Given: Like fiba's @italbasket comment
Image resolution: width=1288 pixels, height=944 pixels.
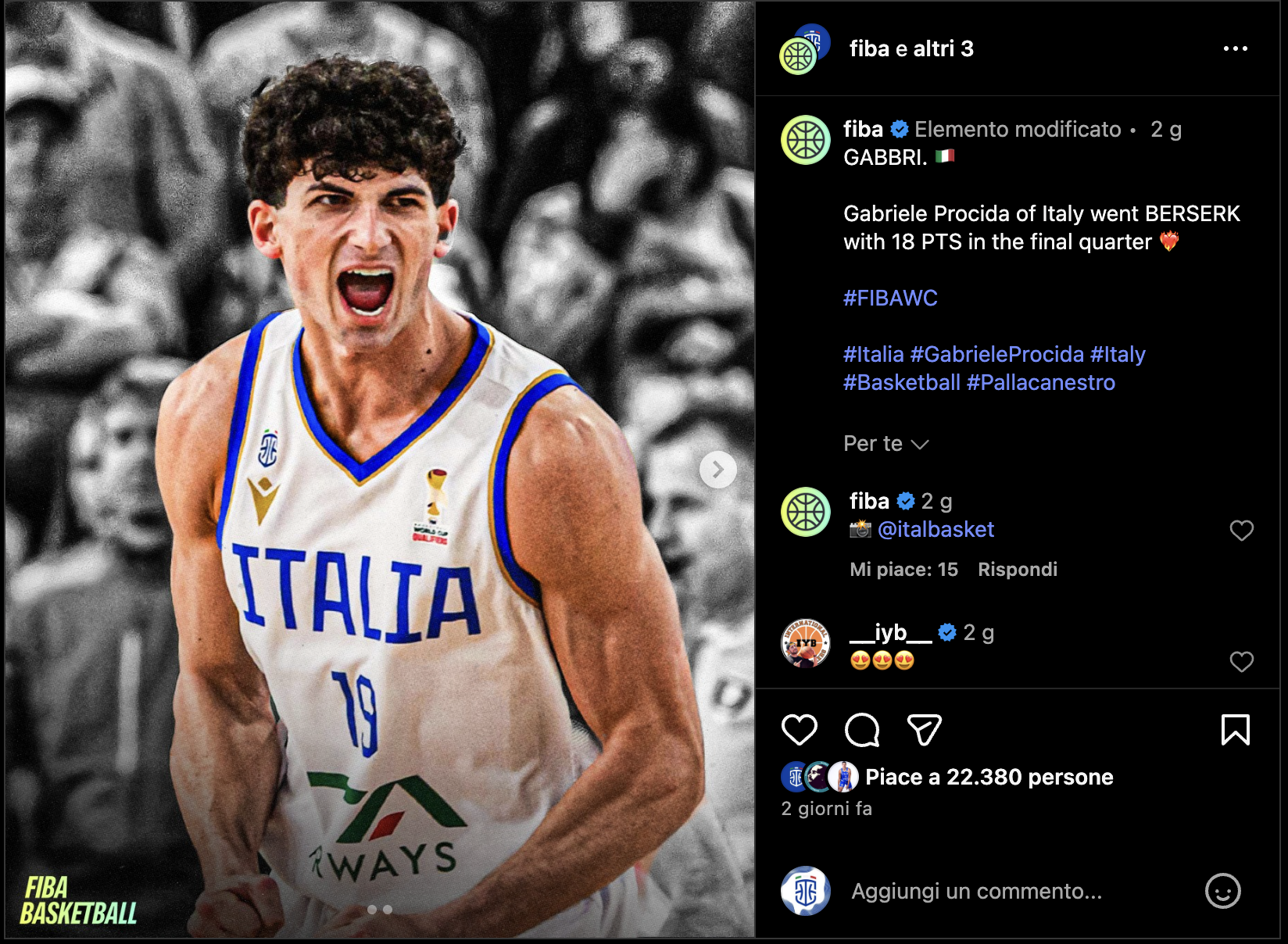Looking at the screenshot, I should click(x=1241, y=531).
